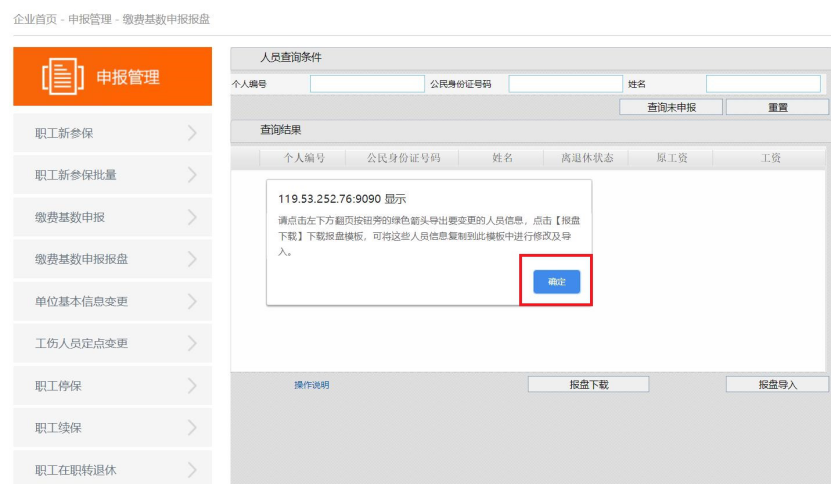Focus the 公民身份证号码 input field
The height and width of the screenshot is (484, 832).
pyautogui.click(x=565, y=84)
